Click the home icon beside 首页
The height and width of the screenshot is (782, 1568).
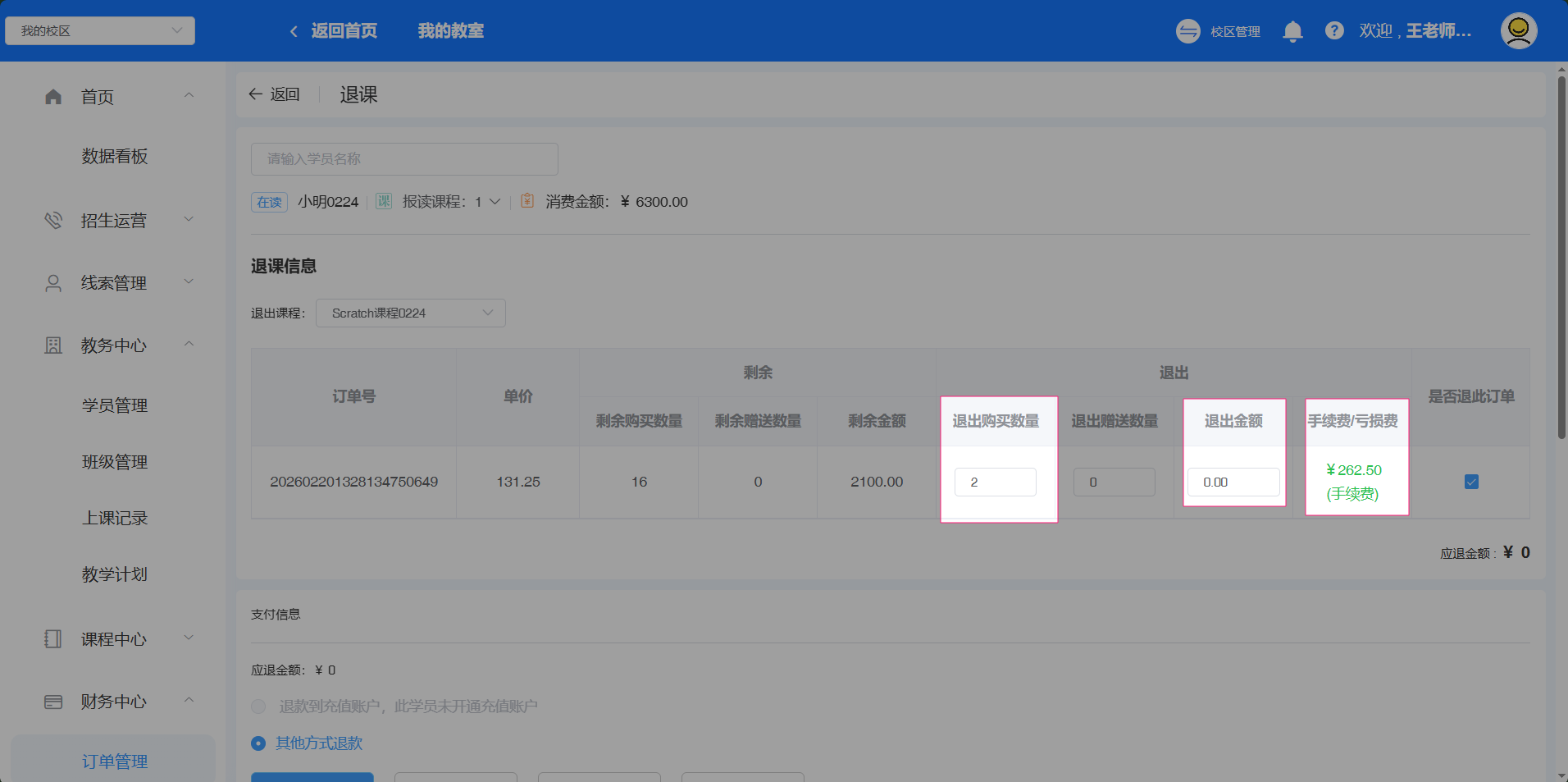point(53,97)
